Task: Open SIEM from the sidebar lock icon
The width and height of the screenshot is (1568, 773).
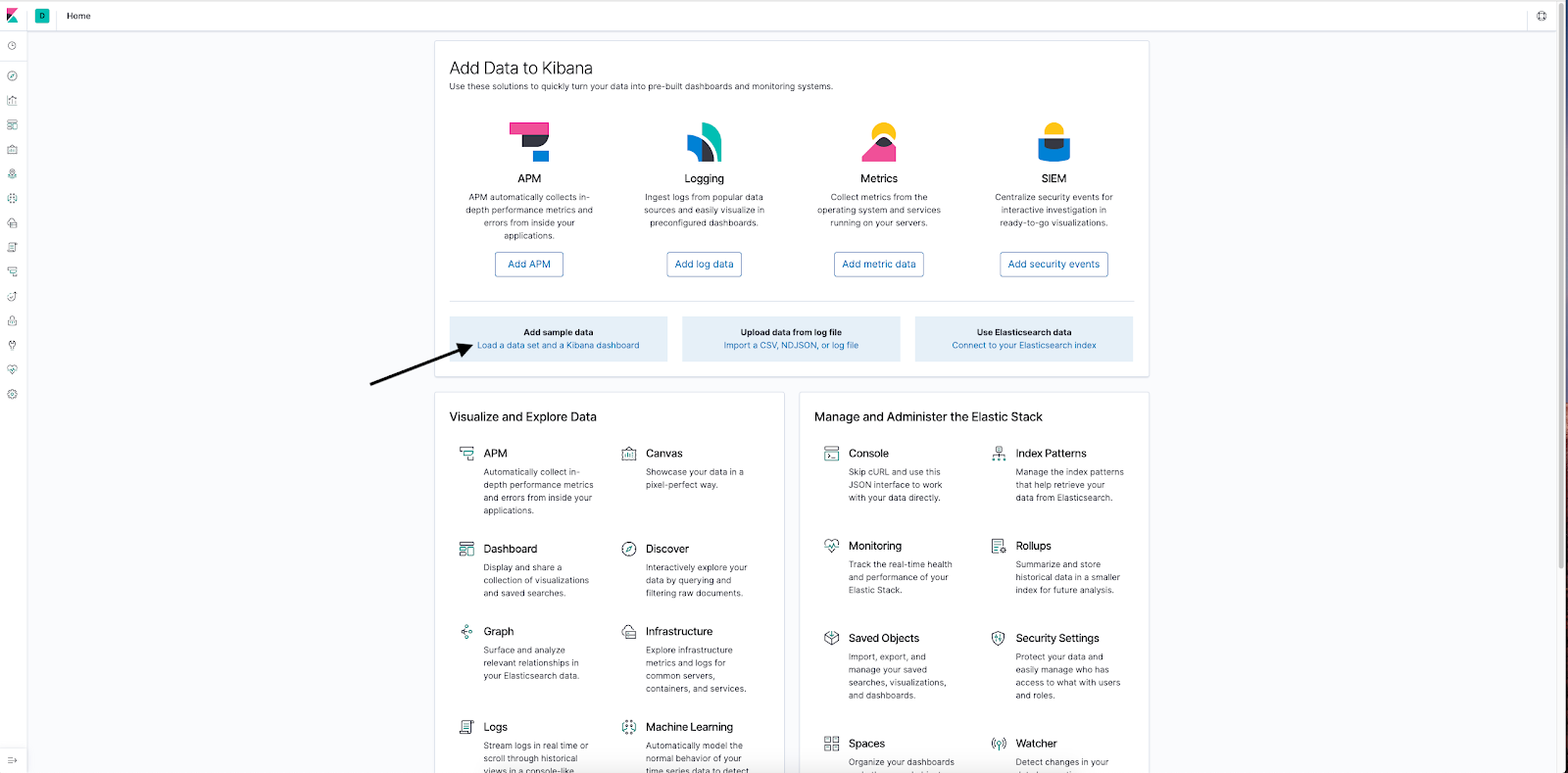Action: (12, 320)
